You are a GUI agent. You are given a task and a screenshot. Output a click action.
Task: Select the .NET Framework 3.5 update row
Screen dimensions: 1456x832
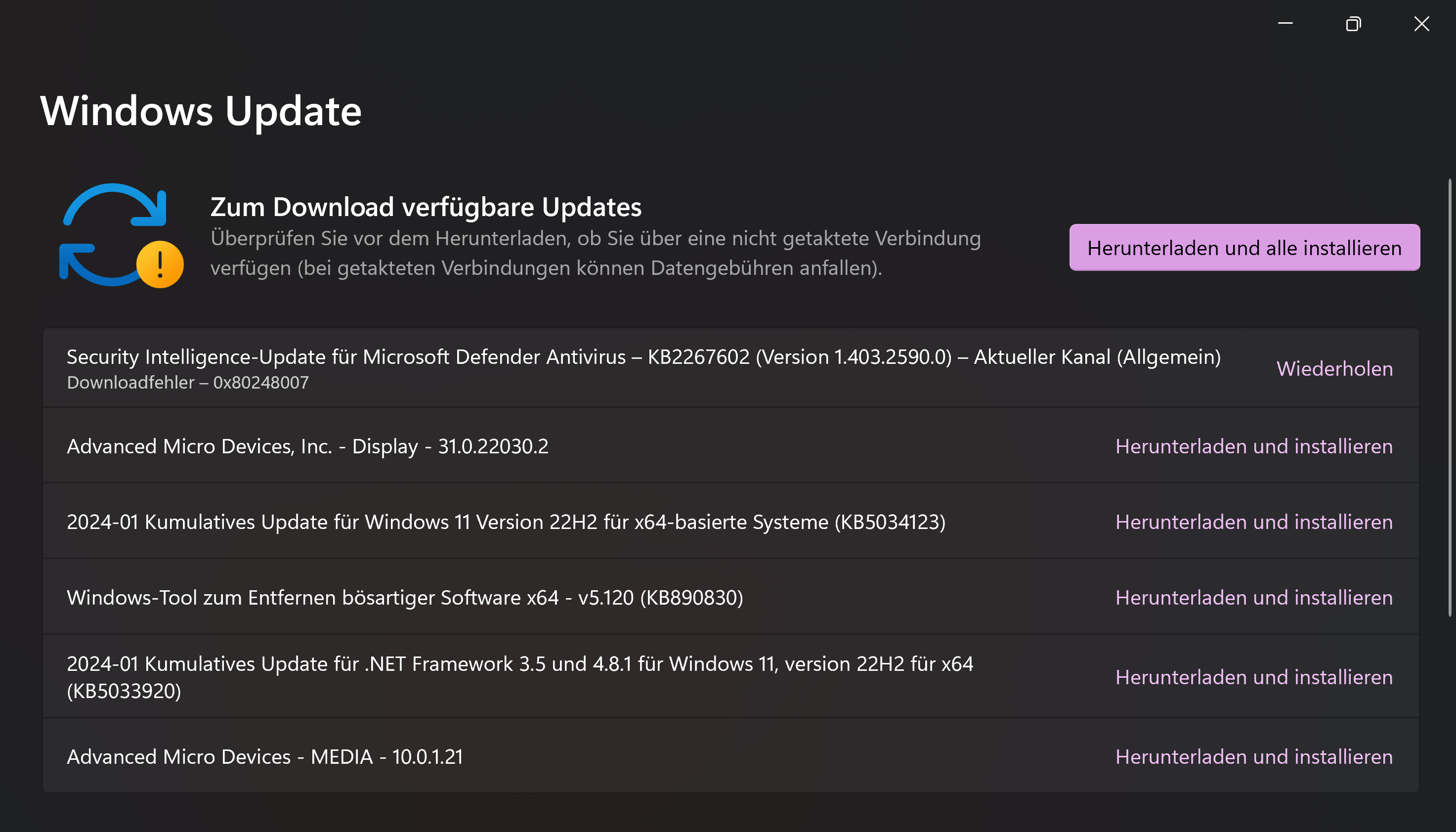(514, 677)
